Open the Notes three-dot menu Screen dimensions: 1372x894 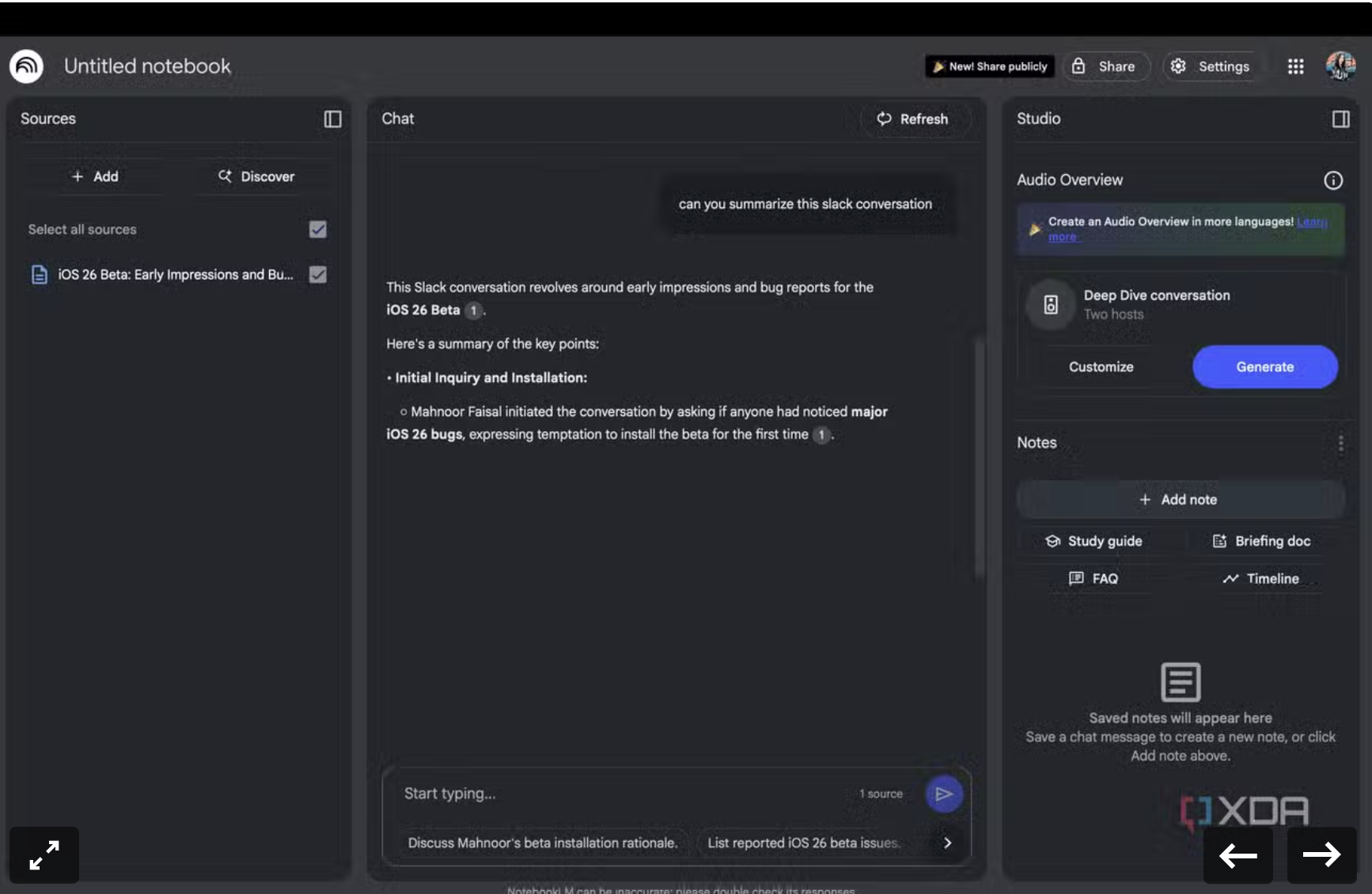tap(1340, 444)
